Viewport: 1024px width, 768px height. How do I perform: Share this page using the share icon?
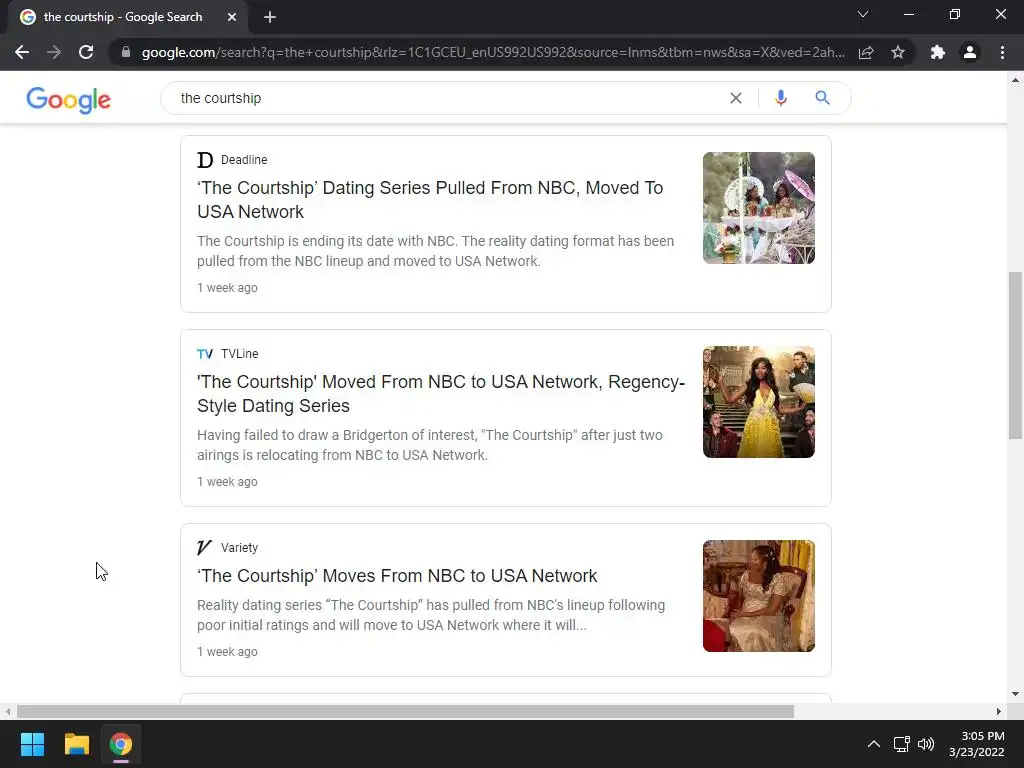(x=866, y=52)
